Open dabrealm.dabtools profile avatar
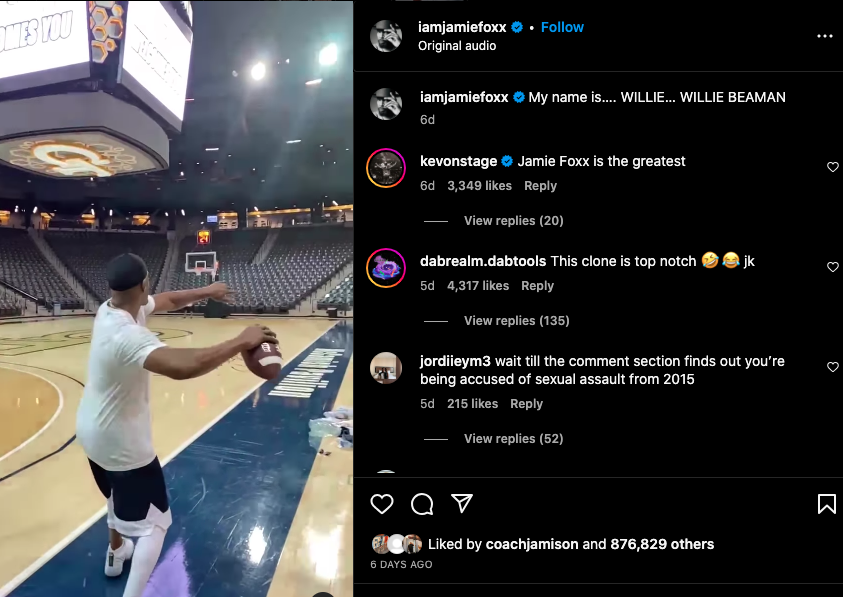 (386, 267)
